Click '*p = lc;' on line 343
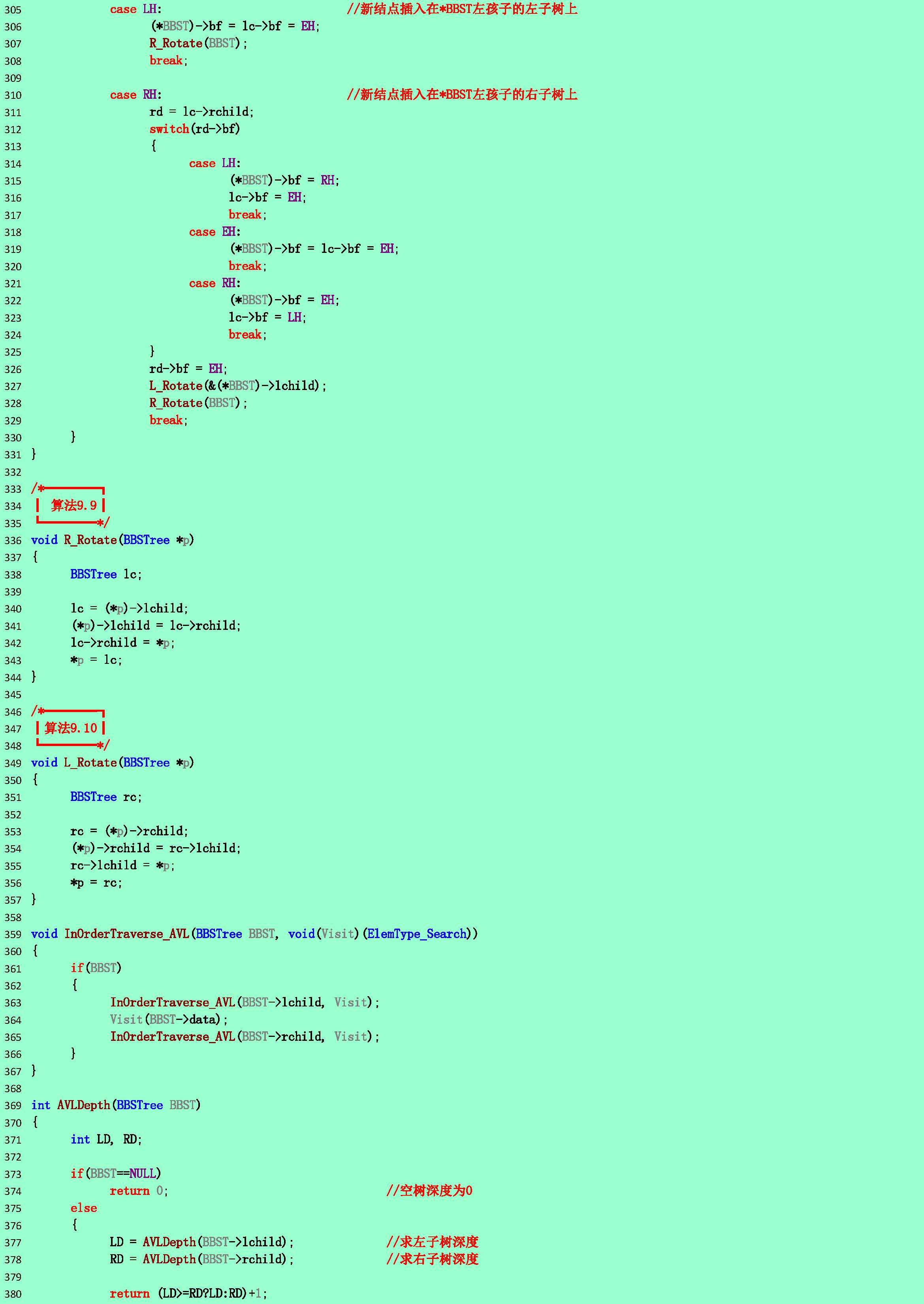The height and width of the screenshot is (1304, 924). pos(96,660)
